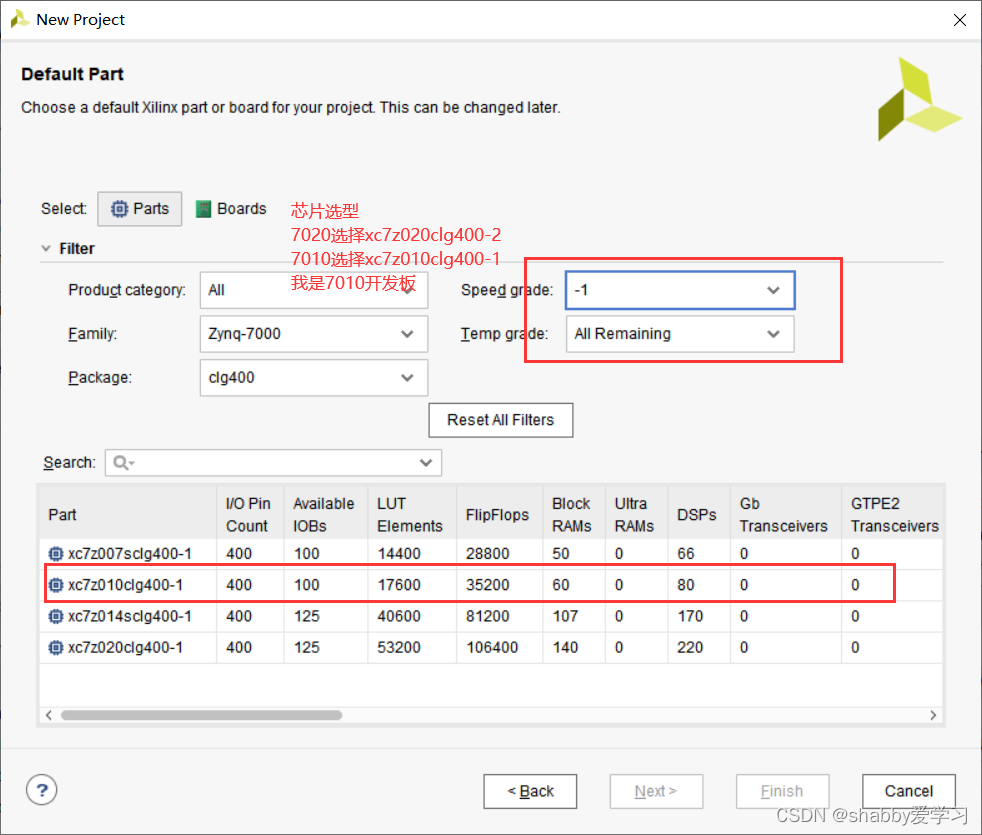
Task: Select part xc7z020clg400-1 row
Action: (490, 648)
